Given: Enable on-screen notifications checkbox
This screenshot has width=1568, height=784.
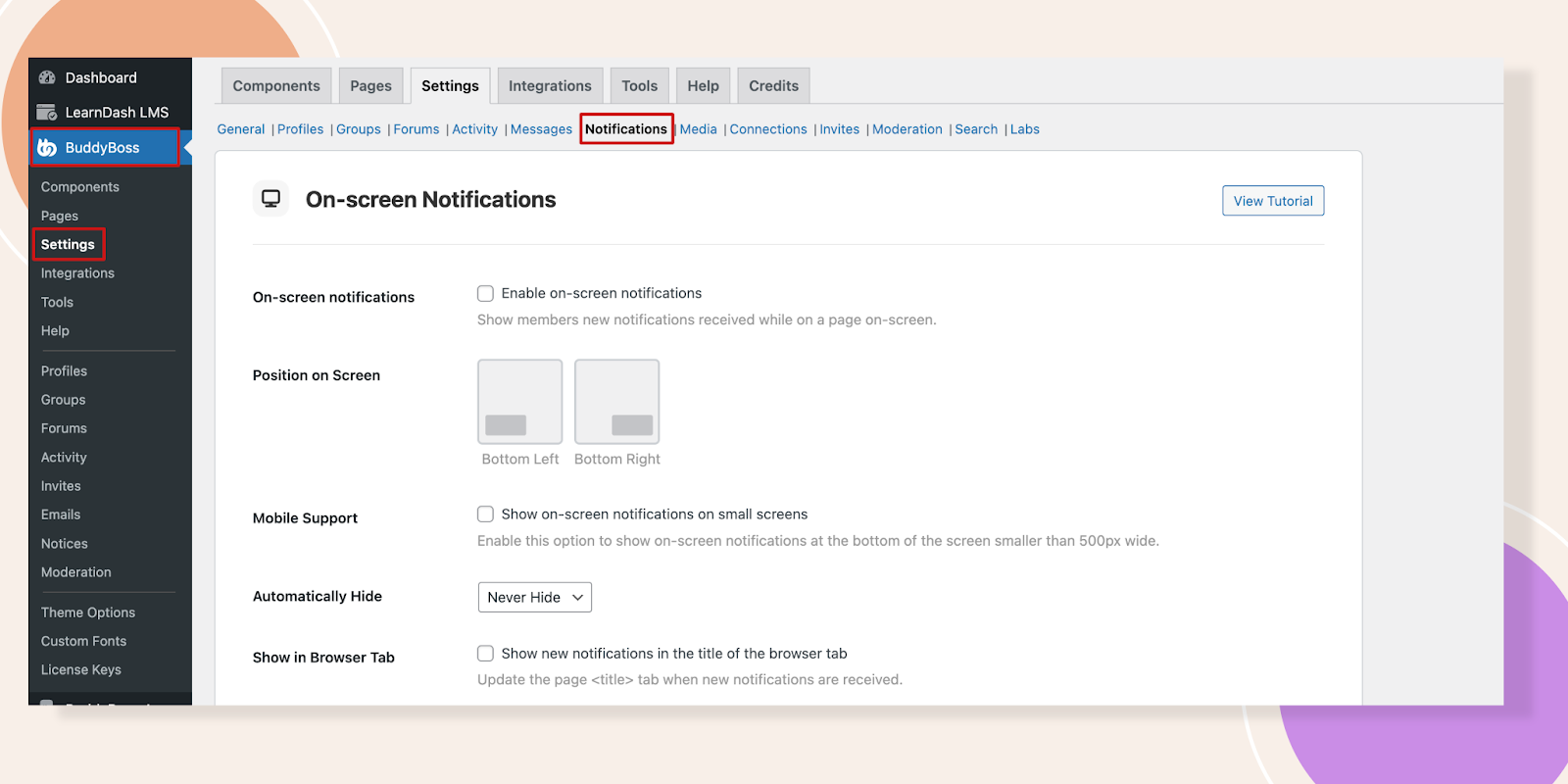Looking at the screenshot, I should tap(485, 293).
